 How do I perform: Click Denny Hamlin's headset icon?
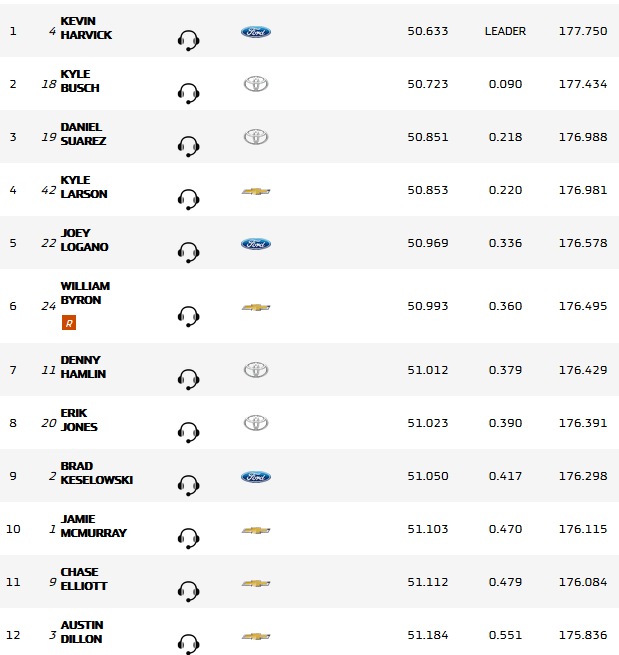(188, 378)
